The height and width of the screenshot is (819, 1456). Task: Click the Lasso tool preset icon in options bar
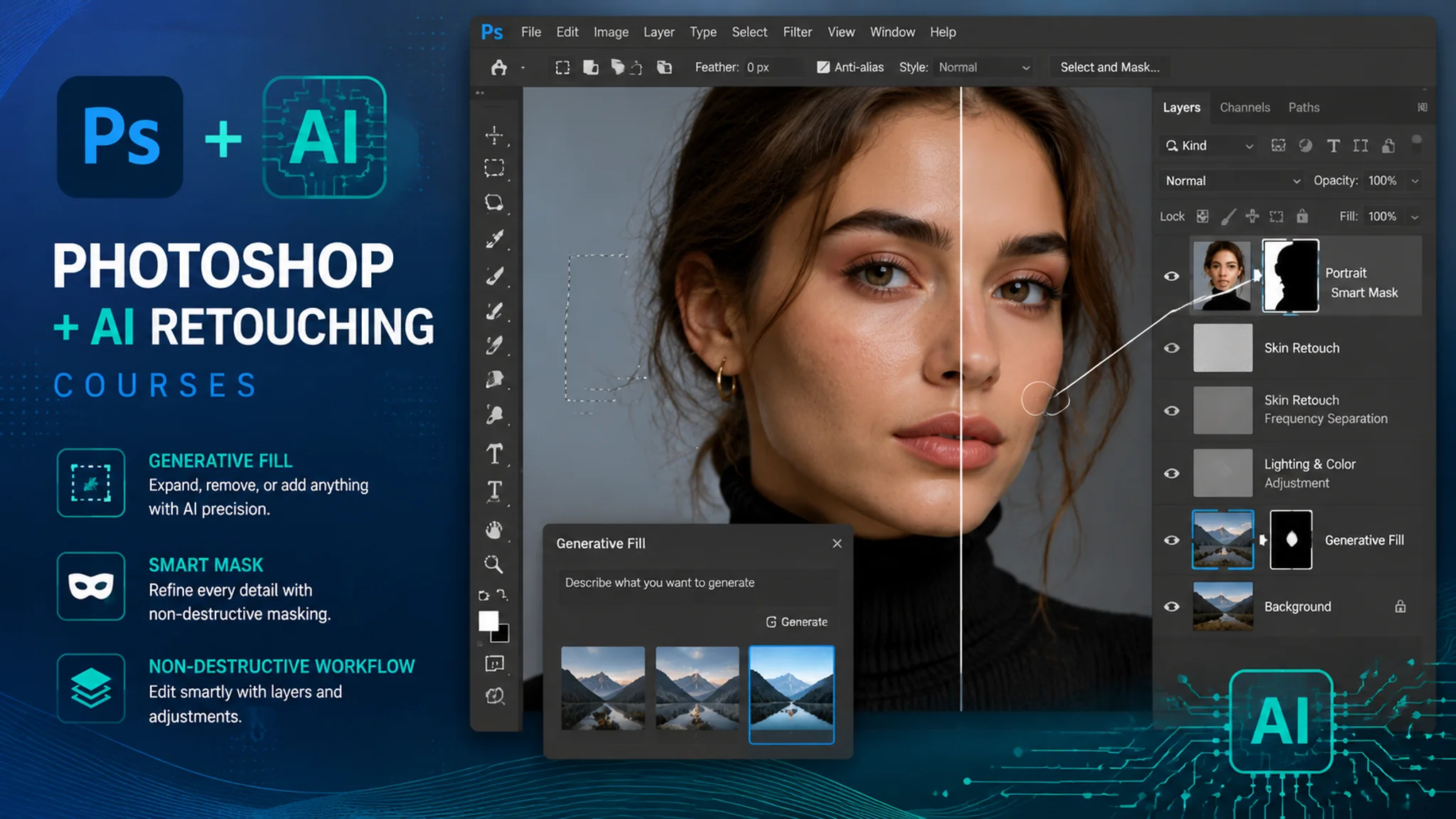(x=499, y=68)
